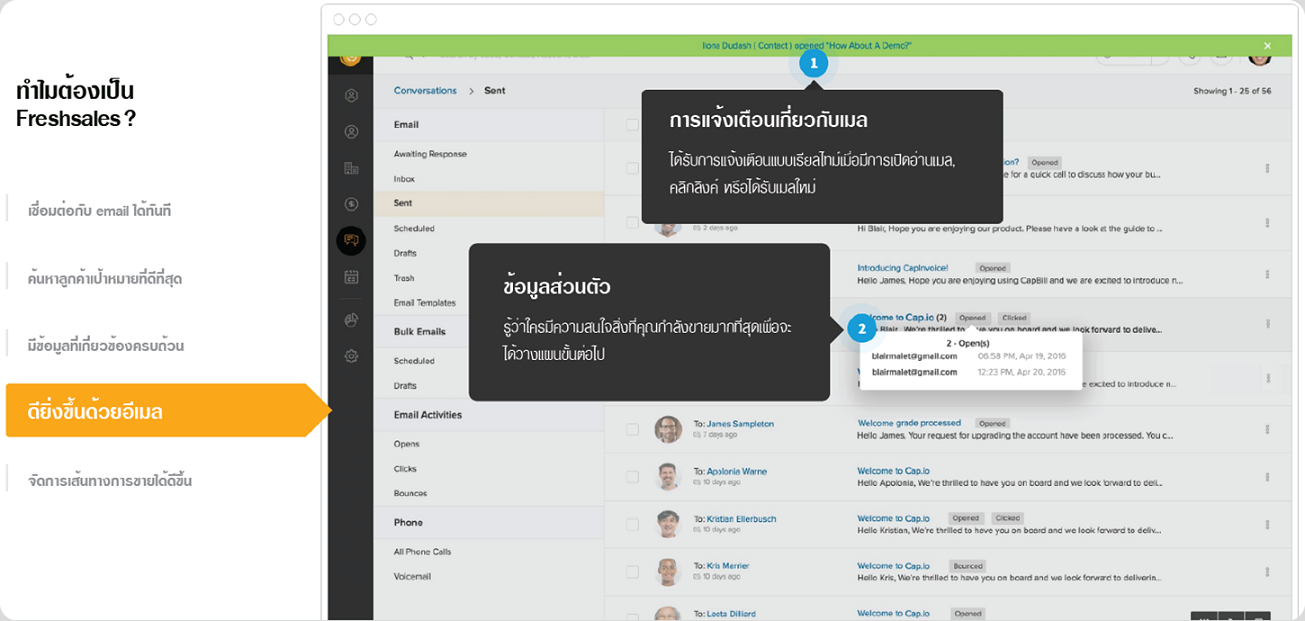Open the Reports pie chart icon

click(351, 320)
